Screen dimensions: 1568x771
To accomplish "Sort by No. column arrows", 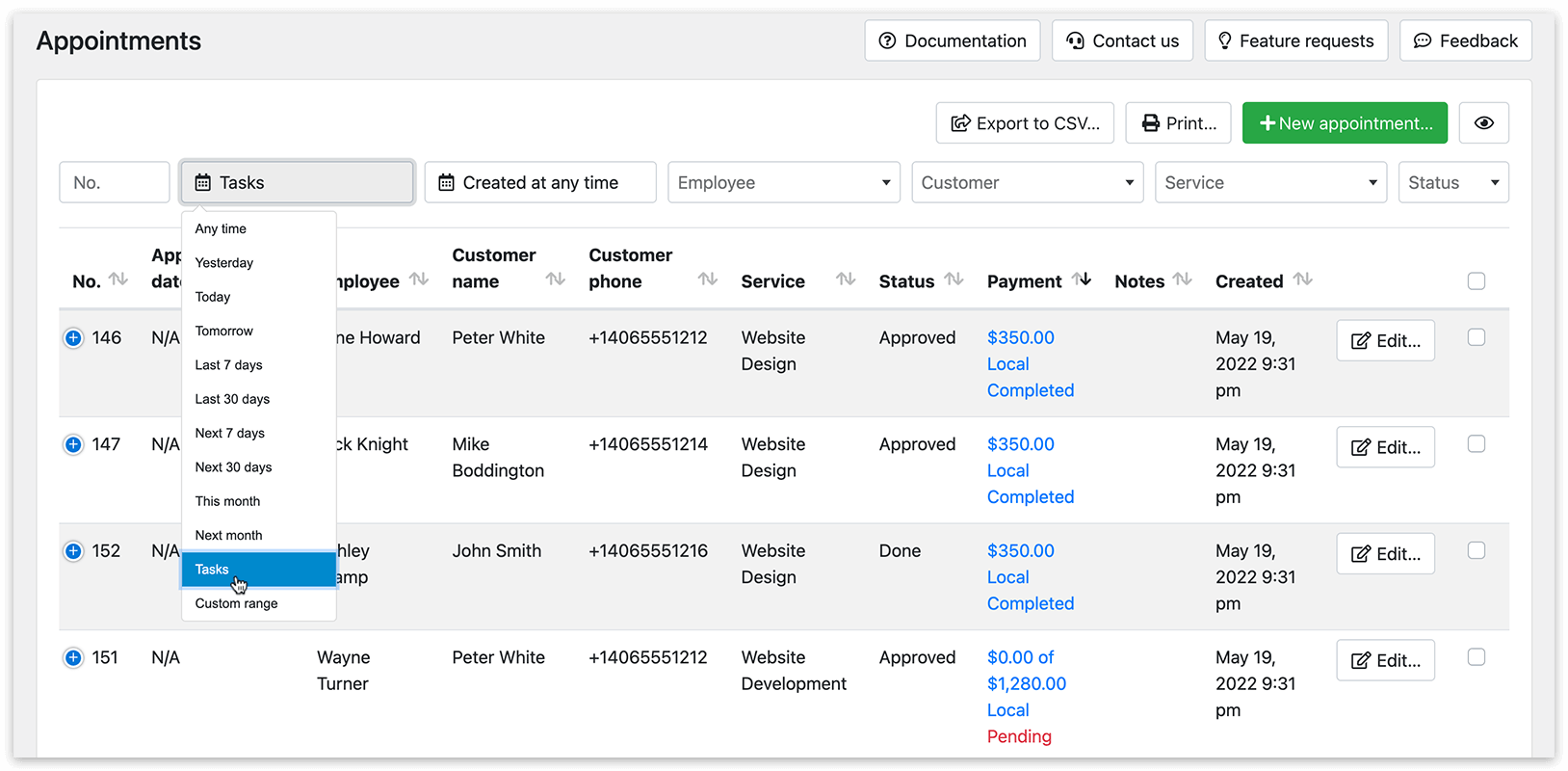I will tap(118, 279).
